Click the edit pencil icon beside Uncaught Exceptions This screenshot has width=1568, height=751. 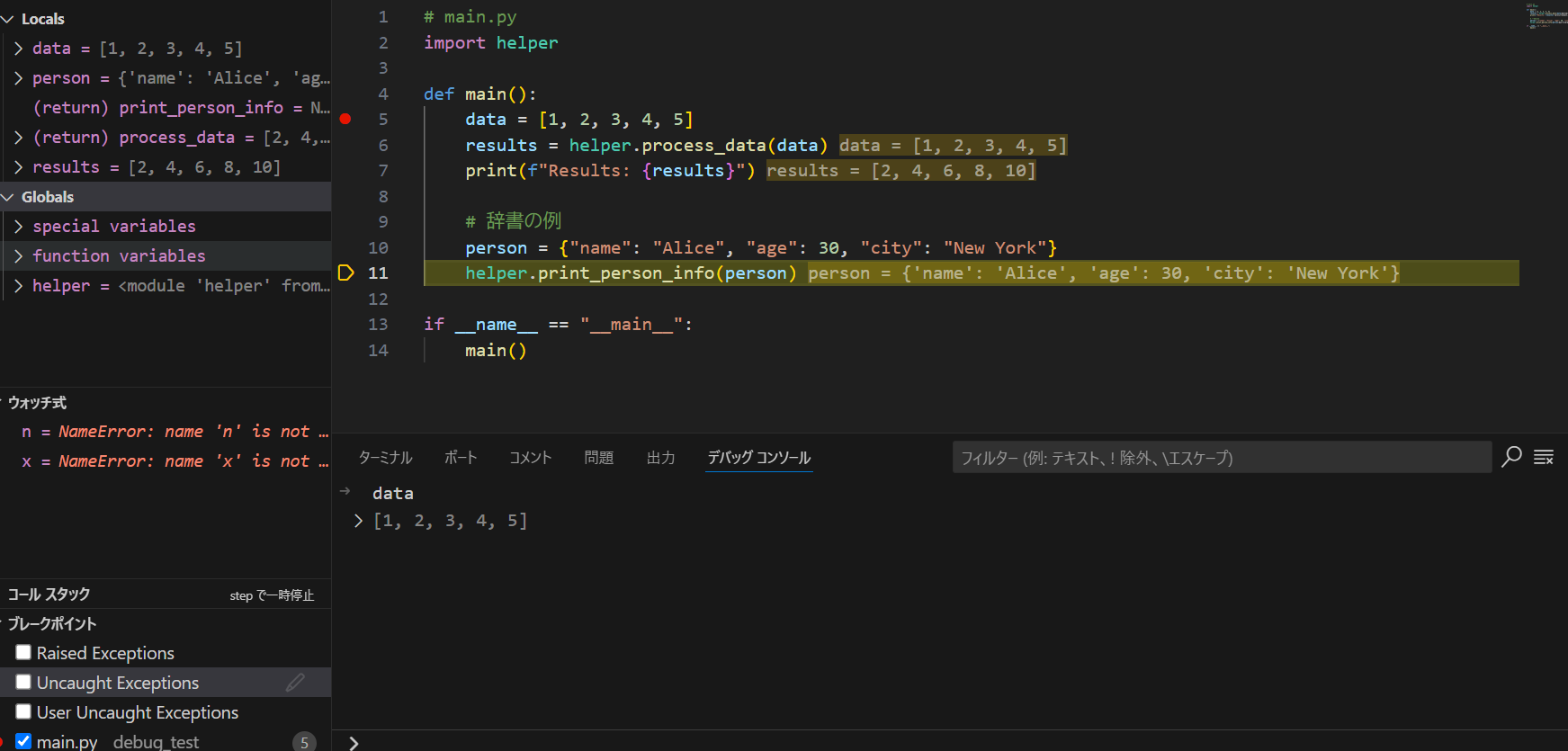(295, 683)
